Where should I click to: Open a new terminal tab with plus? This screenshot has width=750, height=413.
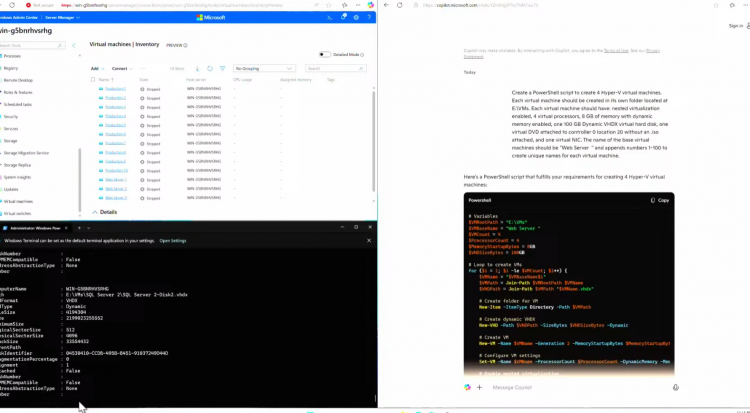click(79, 228)
